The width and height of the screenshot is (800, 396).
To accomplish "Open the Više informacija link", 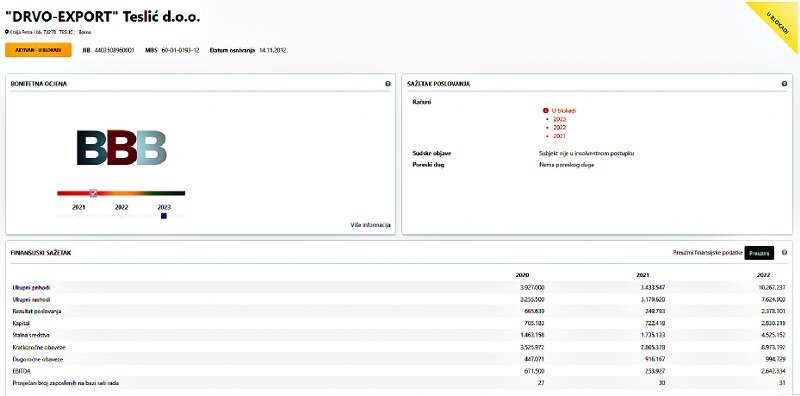I will pos(370,225).
